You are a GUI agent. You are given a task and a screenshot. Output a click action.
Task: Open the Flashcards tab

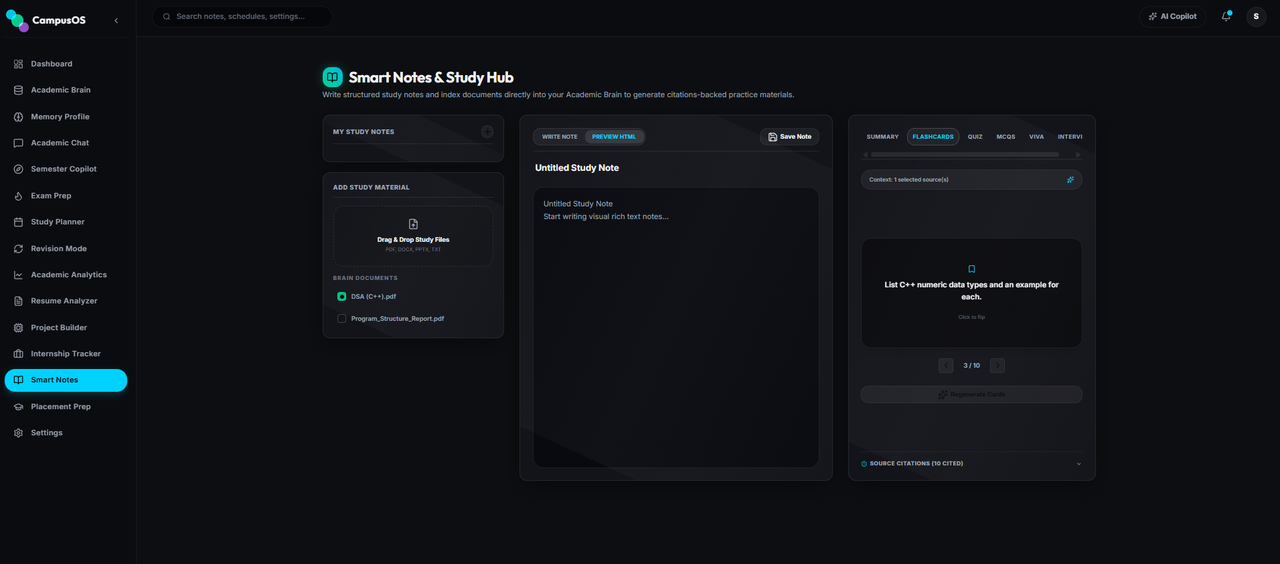[933, 137]
